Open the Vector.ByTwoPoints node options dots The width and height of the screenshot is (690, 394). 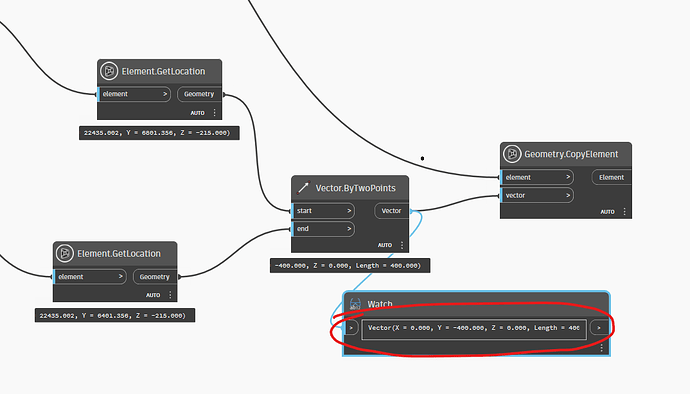click(x=402, y=245)
